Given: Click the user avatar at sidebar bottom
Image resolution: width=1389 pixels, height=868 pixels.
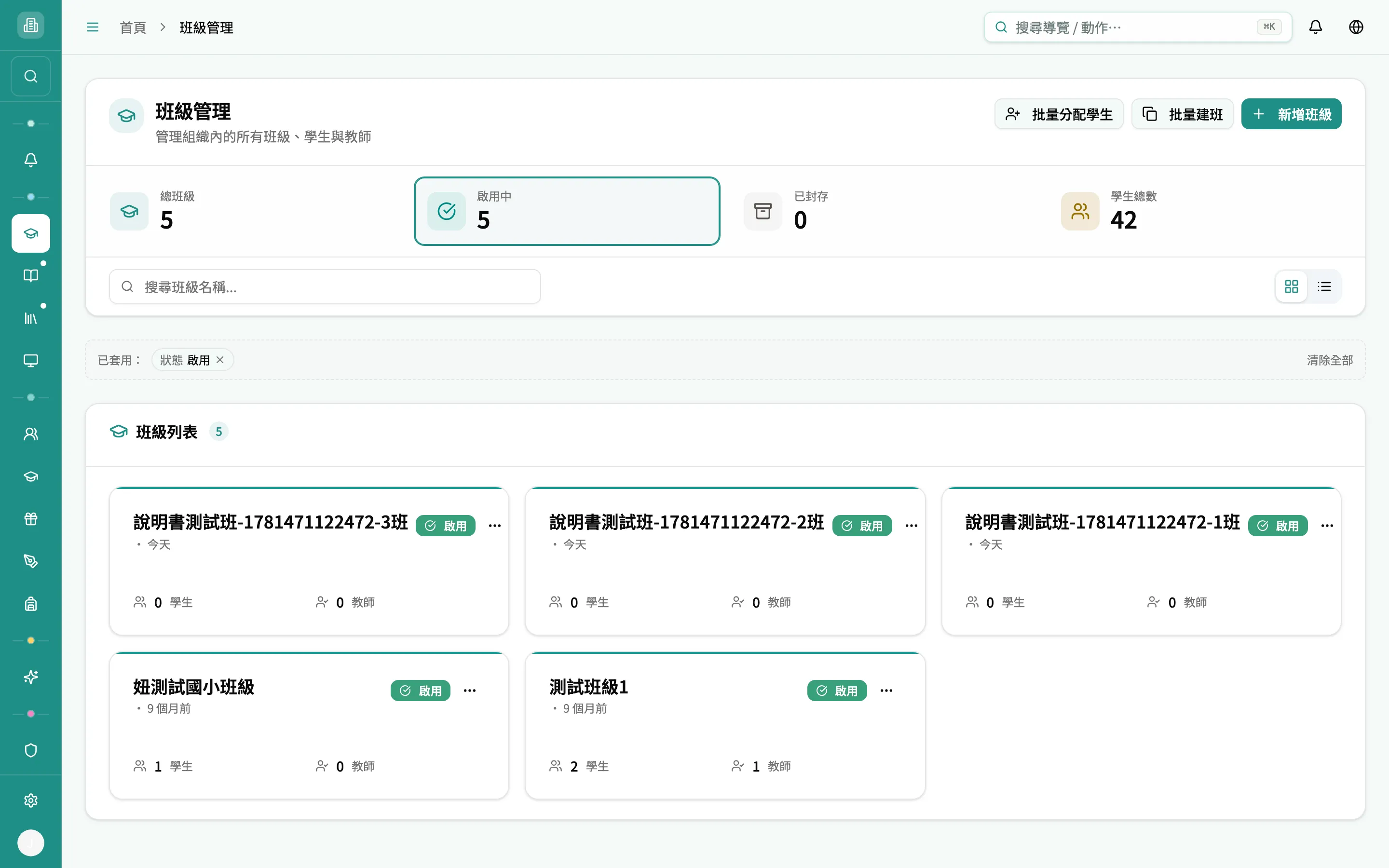Looking at the screenshot, I should [30, 843].
